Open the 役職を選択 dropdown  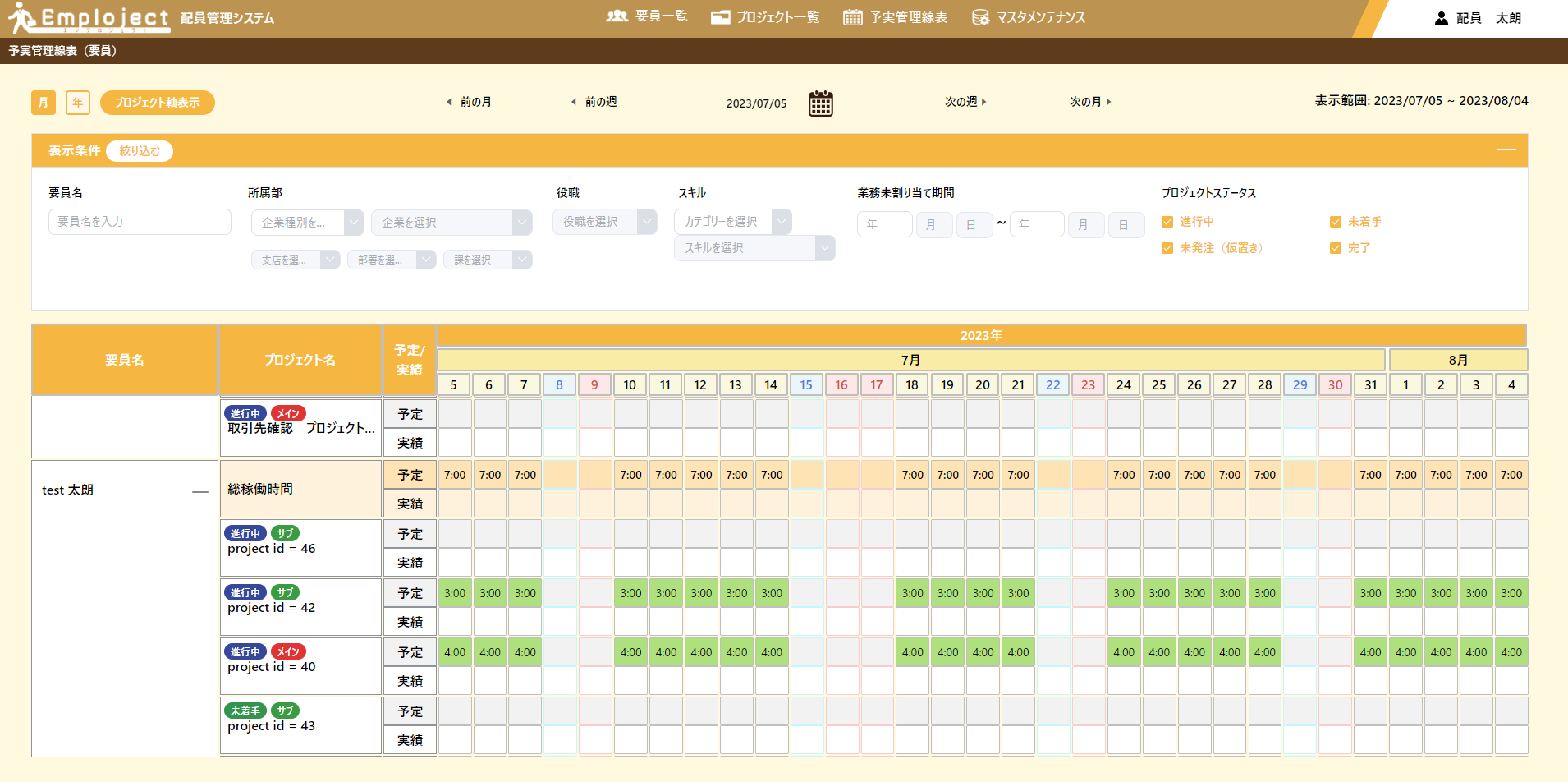point(605,222)
